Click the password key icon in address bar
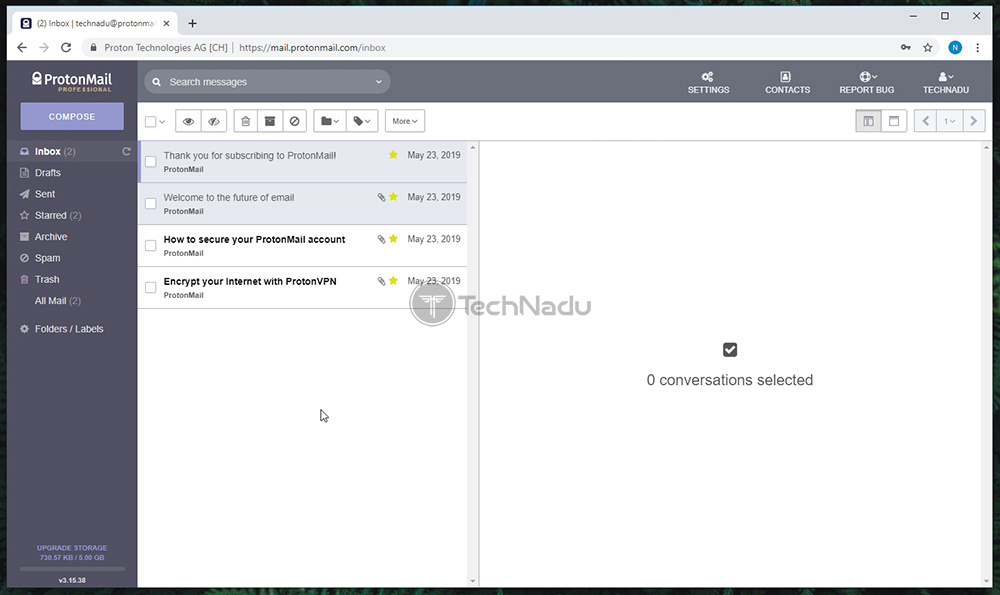 [x=906, y=47]
